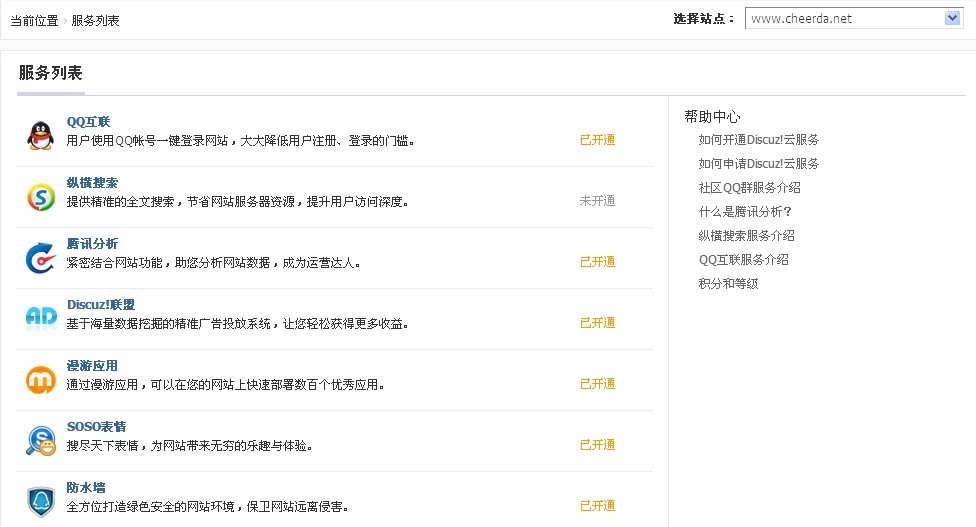Image resolution: width=976 pixels, height=527 pixels.
Task: Open help link 积分和等级
Action: tap(728, 284)
